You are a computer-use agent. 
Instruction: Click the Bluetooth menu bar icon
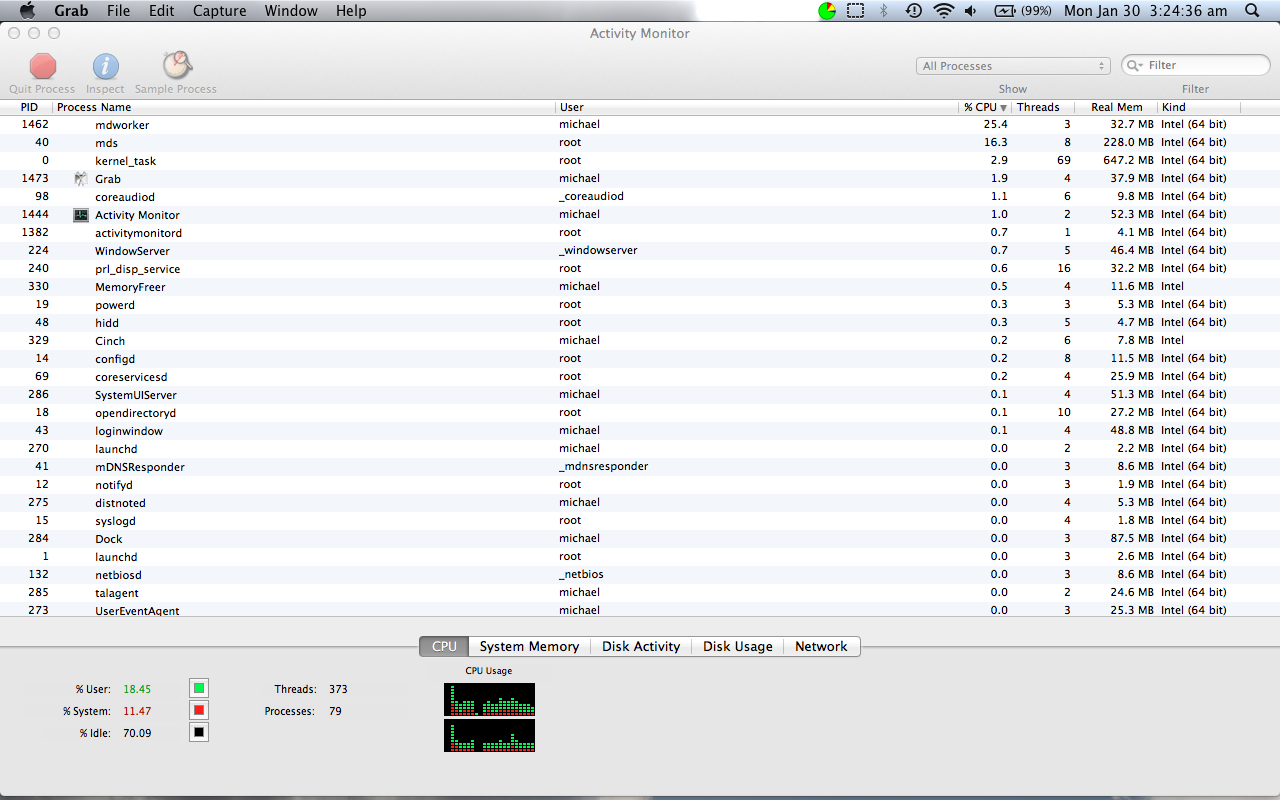(884, 11)
